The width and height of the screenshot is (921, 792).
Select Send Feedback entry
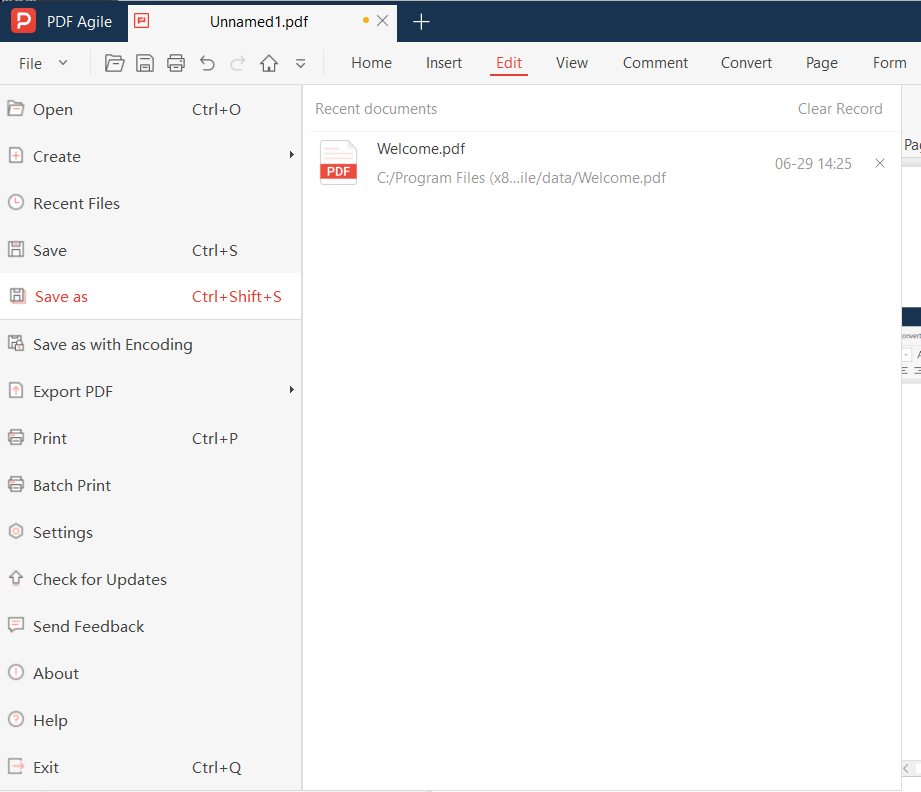(150, 626)
